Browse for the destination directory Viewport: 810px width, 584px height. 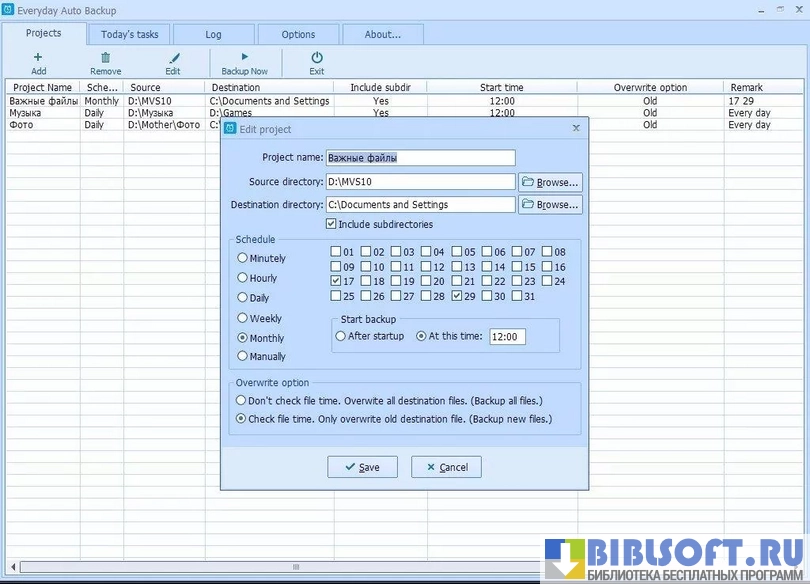[x=550, y=205]
